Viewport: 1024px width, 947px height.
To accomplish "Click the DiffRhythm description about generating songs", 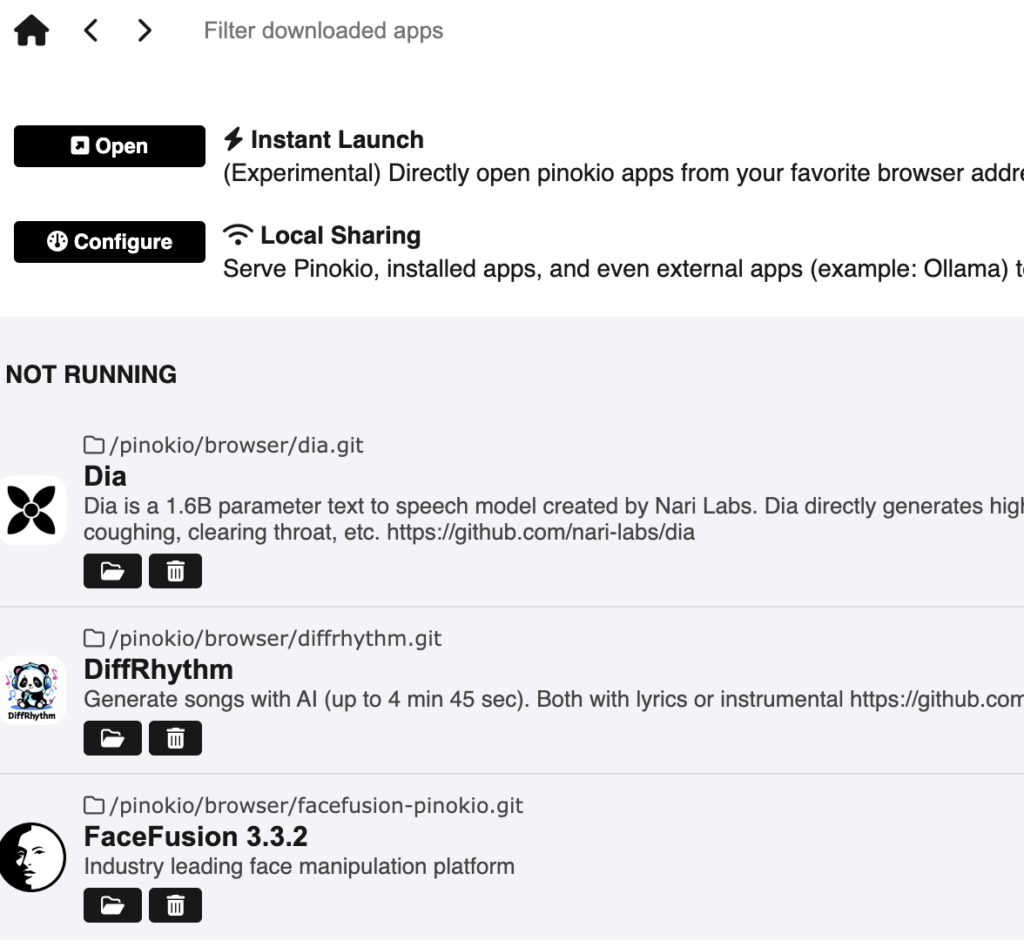I will [554, 699].
